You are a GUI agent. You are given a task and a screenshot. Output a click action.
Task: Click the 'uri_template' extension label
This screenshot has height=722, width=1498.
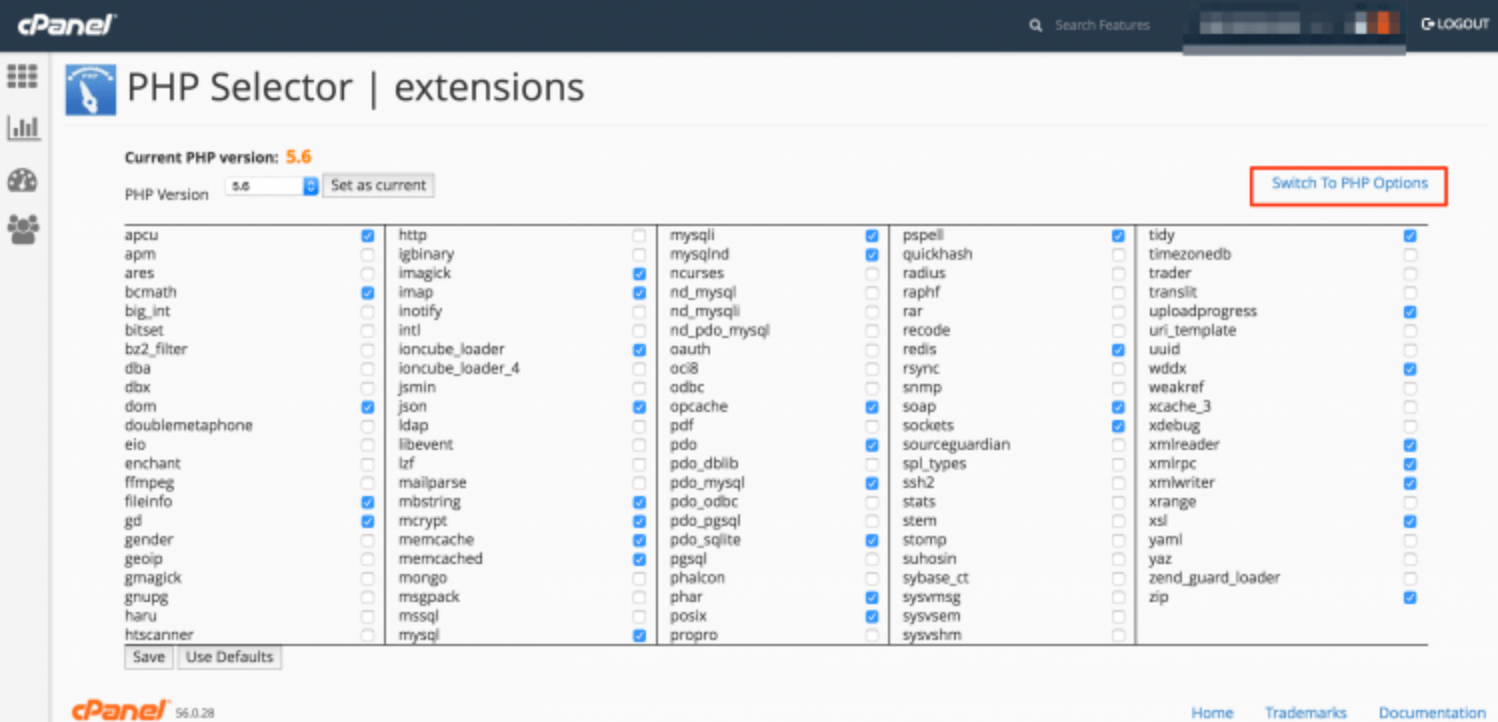coord(1192,331)
